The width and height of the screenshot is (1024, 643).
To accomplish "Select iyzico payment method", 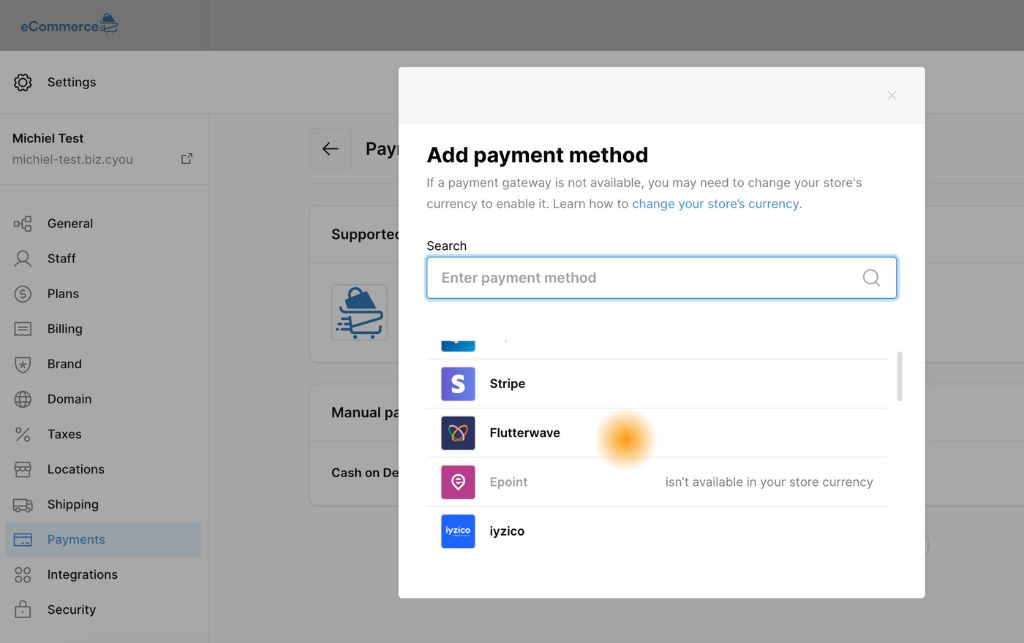I will pos(507,531).
